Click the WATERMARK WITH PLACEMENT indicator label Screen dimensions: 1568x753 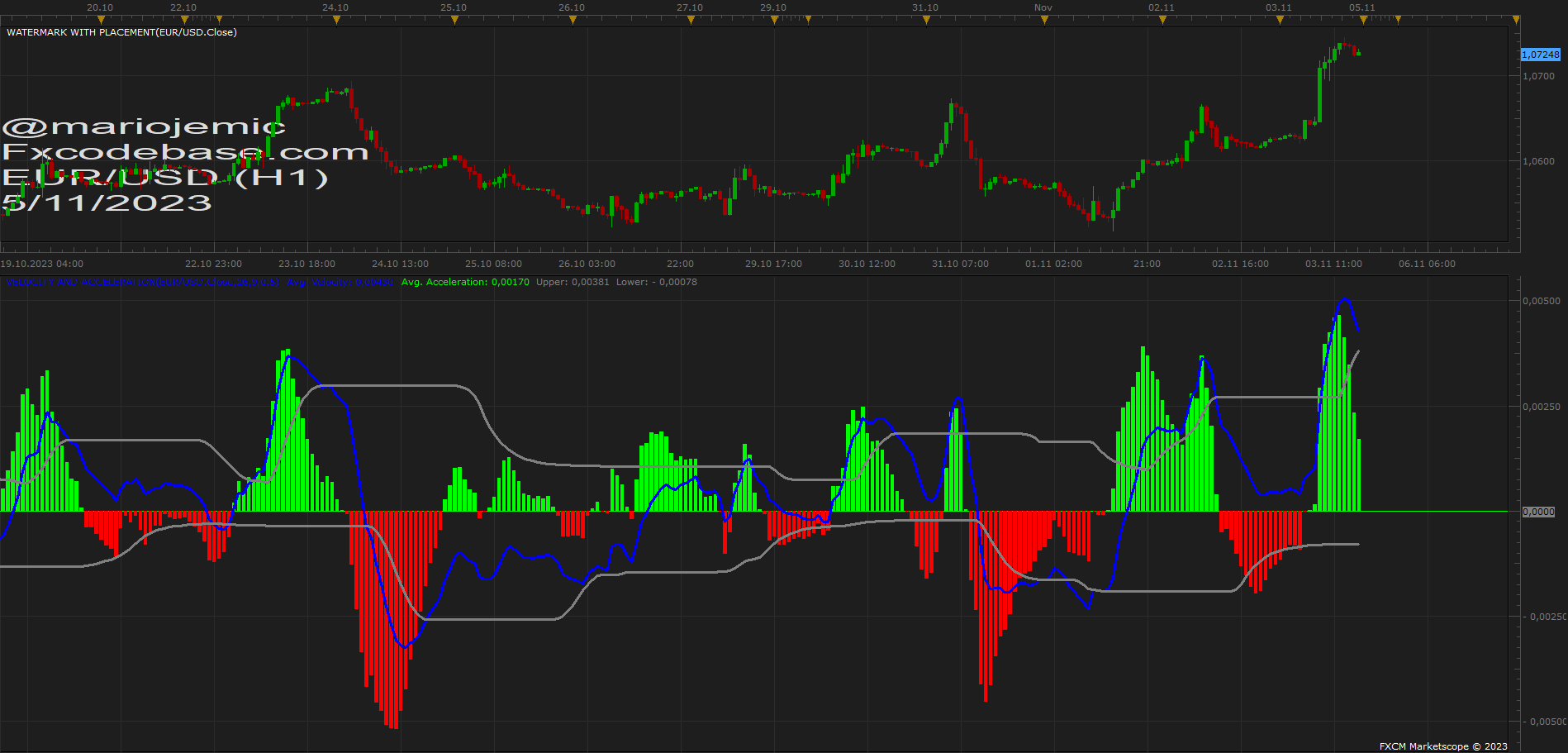121,32
